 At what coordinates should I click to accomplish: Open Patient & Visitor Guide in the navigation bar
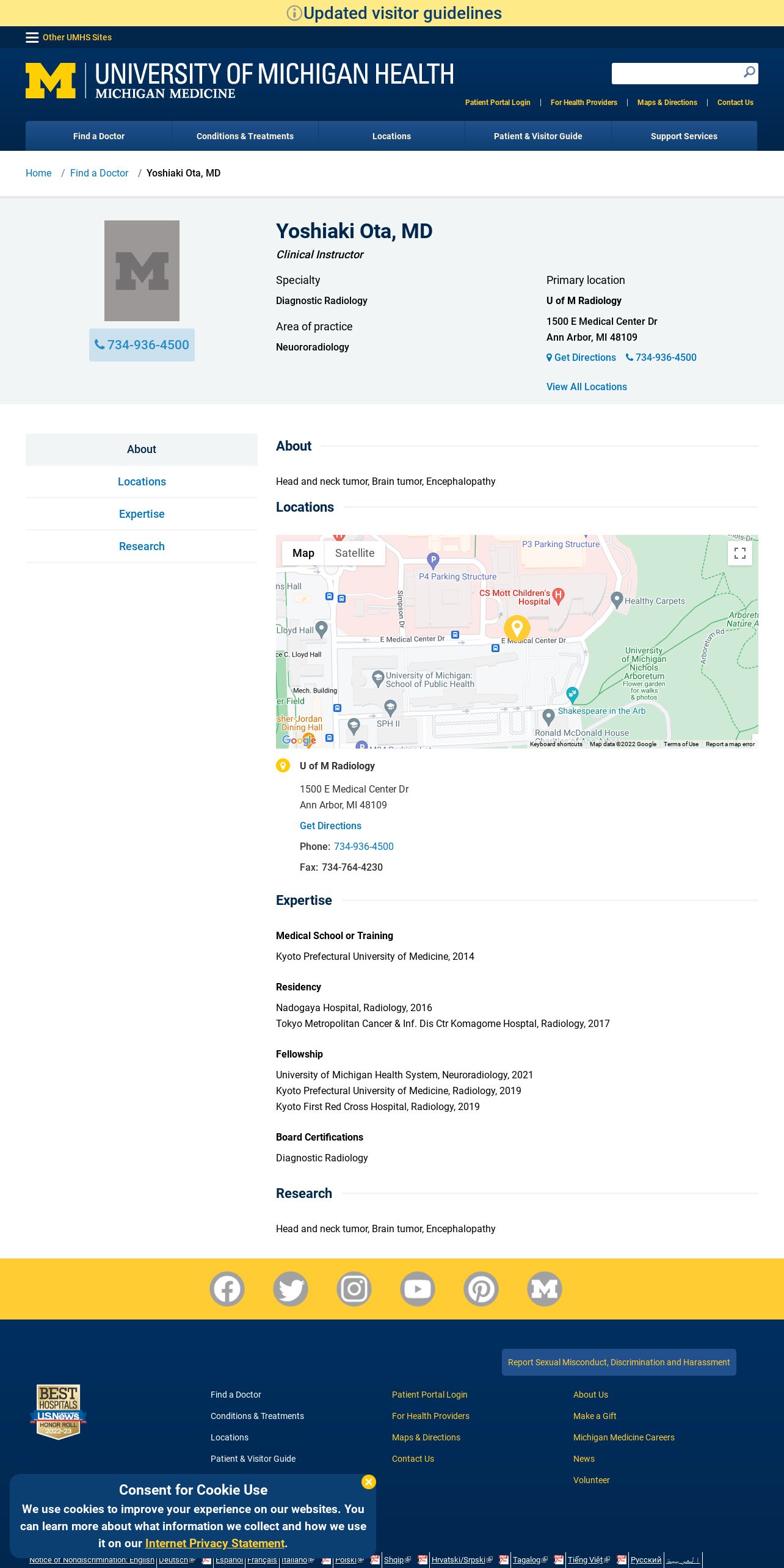pos(538,136)
